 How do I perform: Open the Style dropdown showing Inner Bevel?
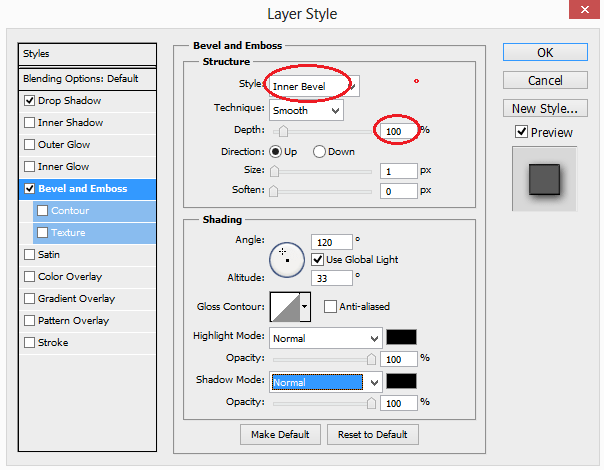[314, 86]
